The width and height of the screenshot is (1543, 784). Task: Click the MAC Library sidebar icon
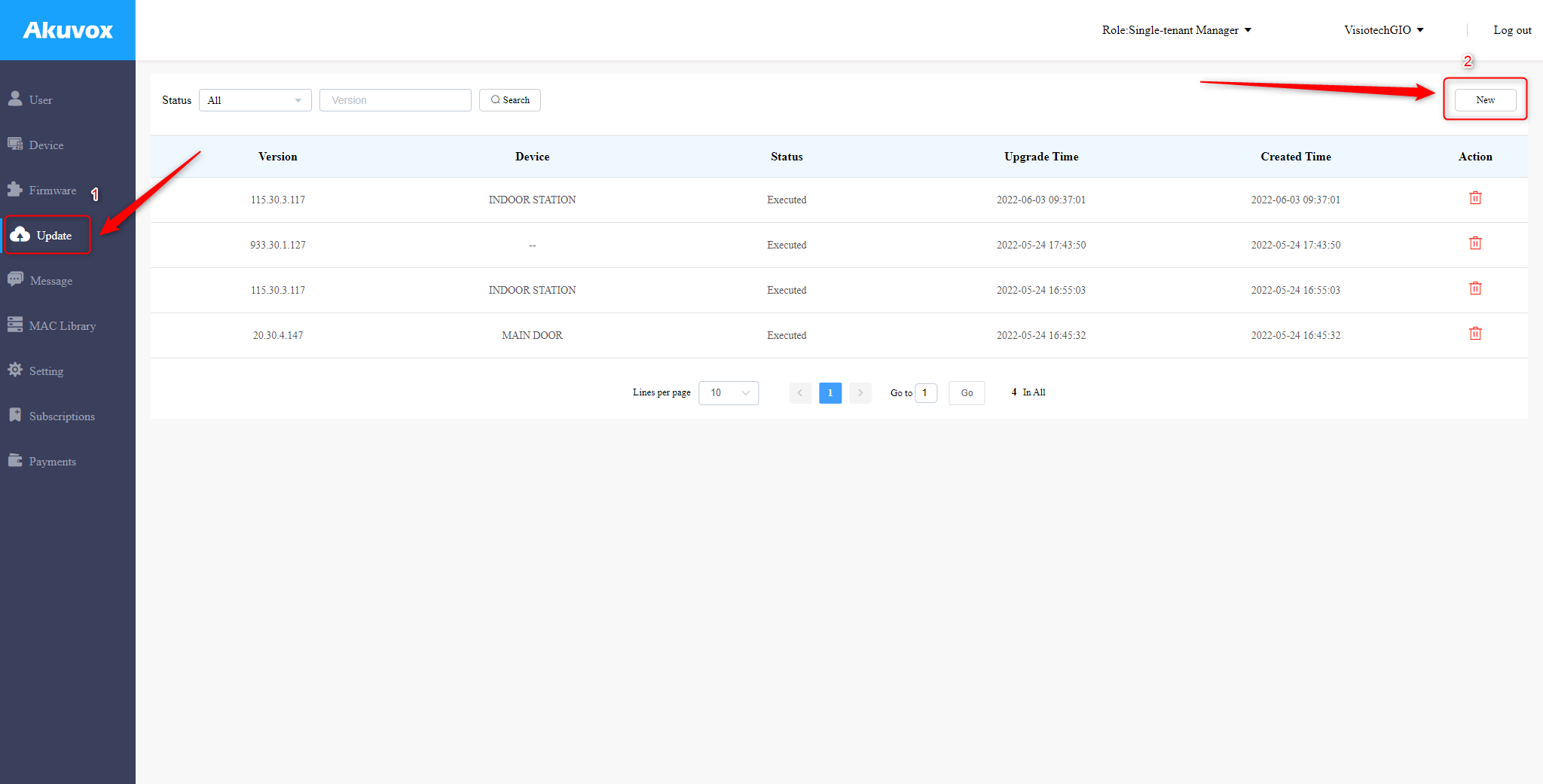[16, 324]
